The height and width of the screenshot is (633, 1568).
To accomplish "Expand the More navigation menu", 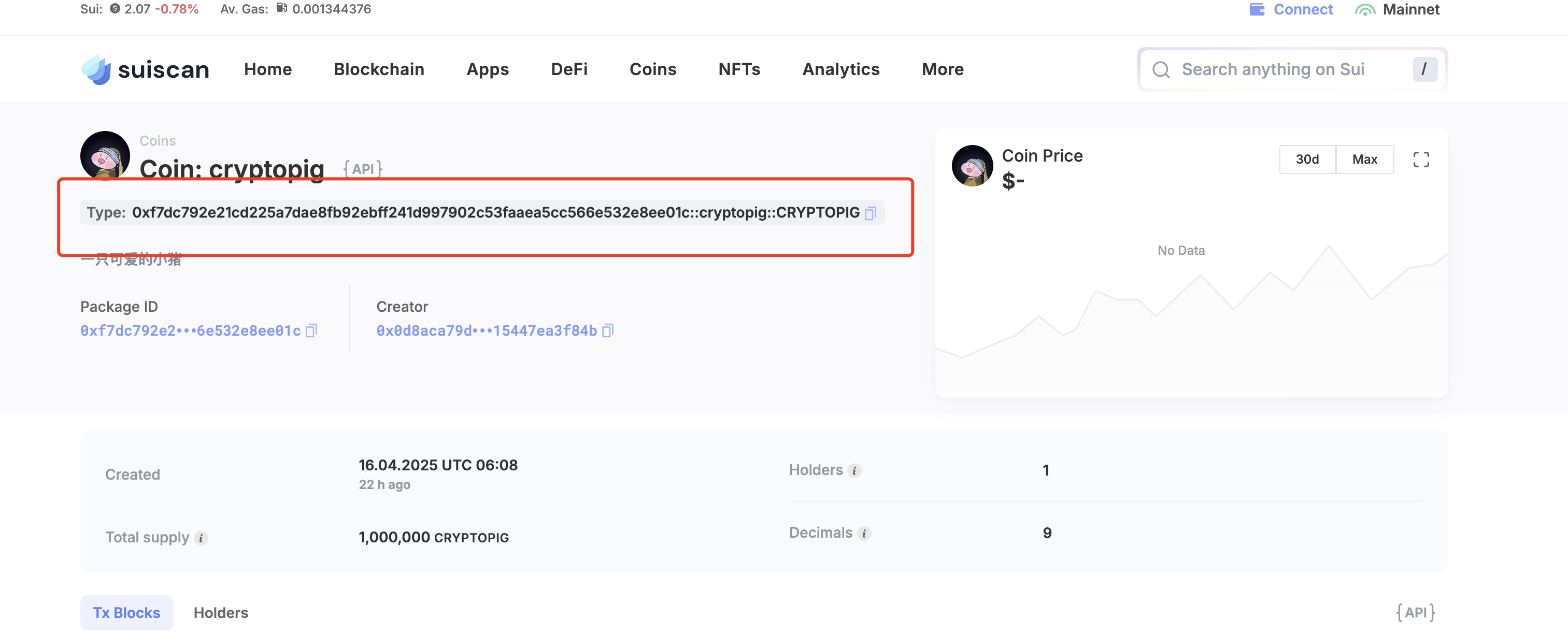I will 942,69.
